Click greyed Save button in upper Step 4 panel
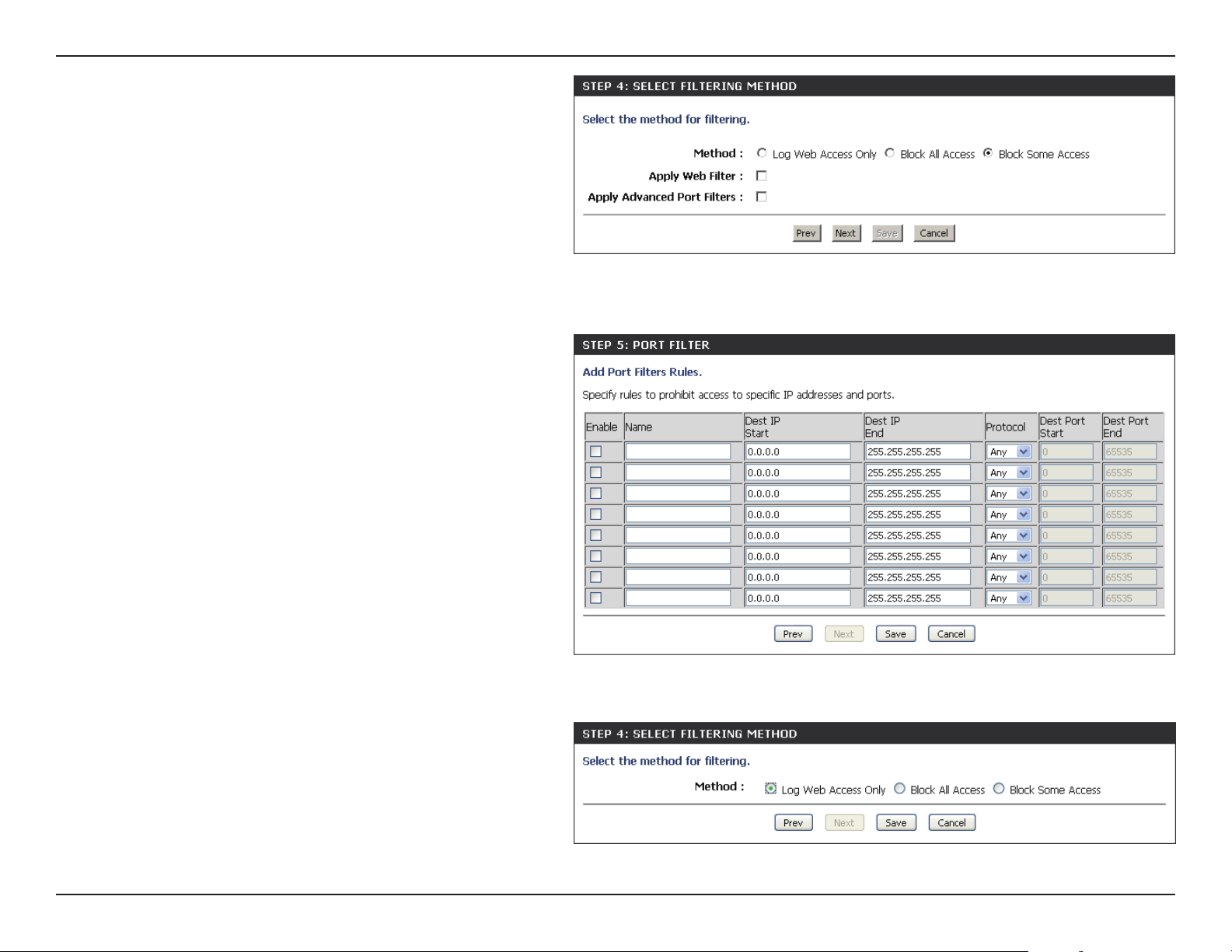 tap(887, 233)
